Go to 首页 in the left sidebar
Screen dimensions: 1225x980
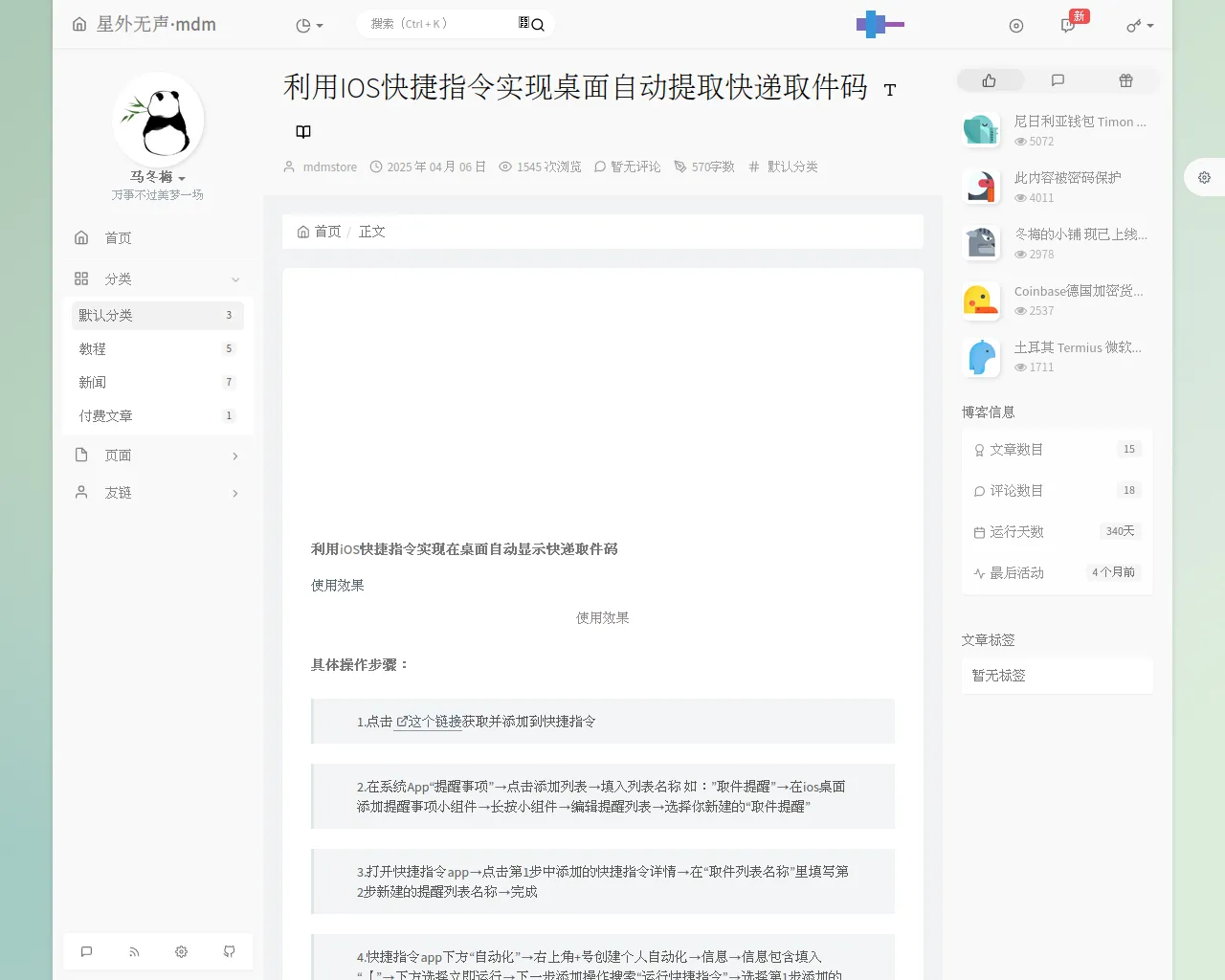(158, 237)
